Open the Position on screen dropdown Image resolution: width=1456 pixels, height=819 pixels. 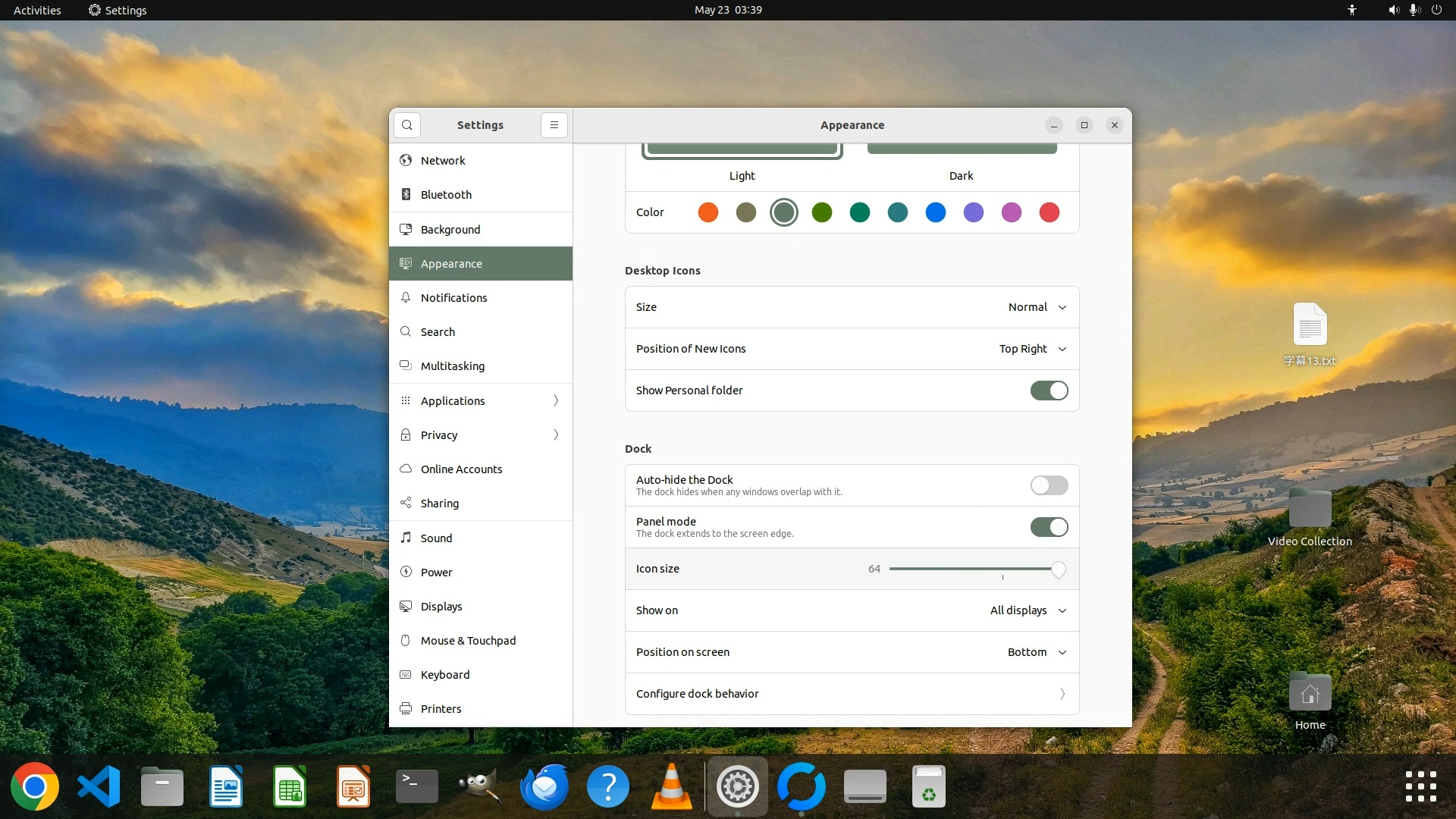coord(1037,652)
